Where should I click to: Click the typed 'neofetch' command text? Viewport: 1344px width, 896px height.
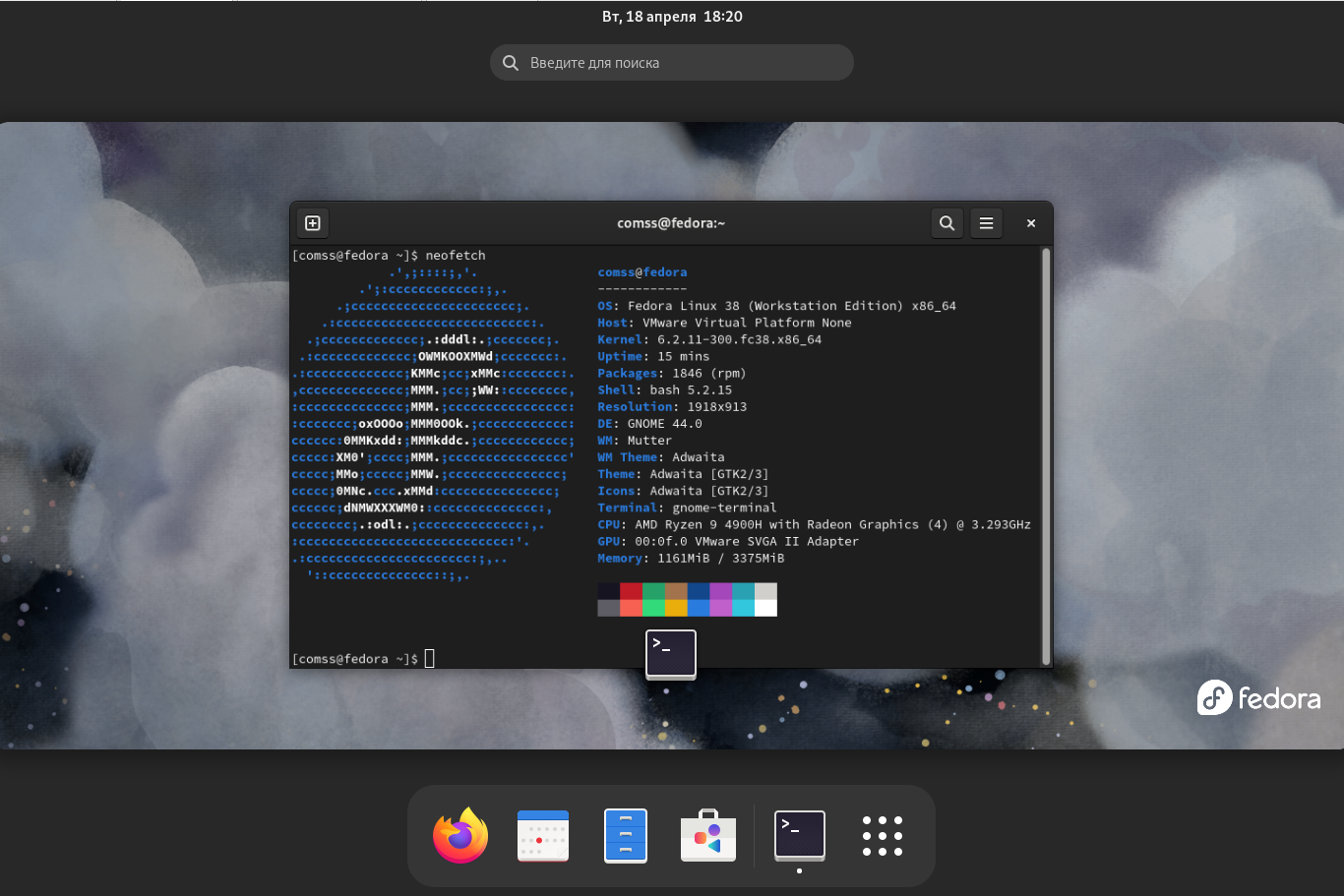click(x=456, y=256)
